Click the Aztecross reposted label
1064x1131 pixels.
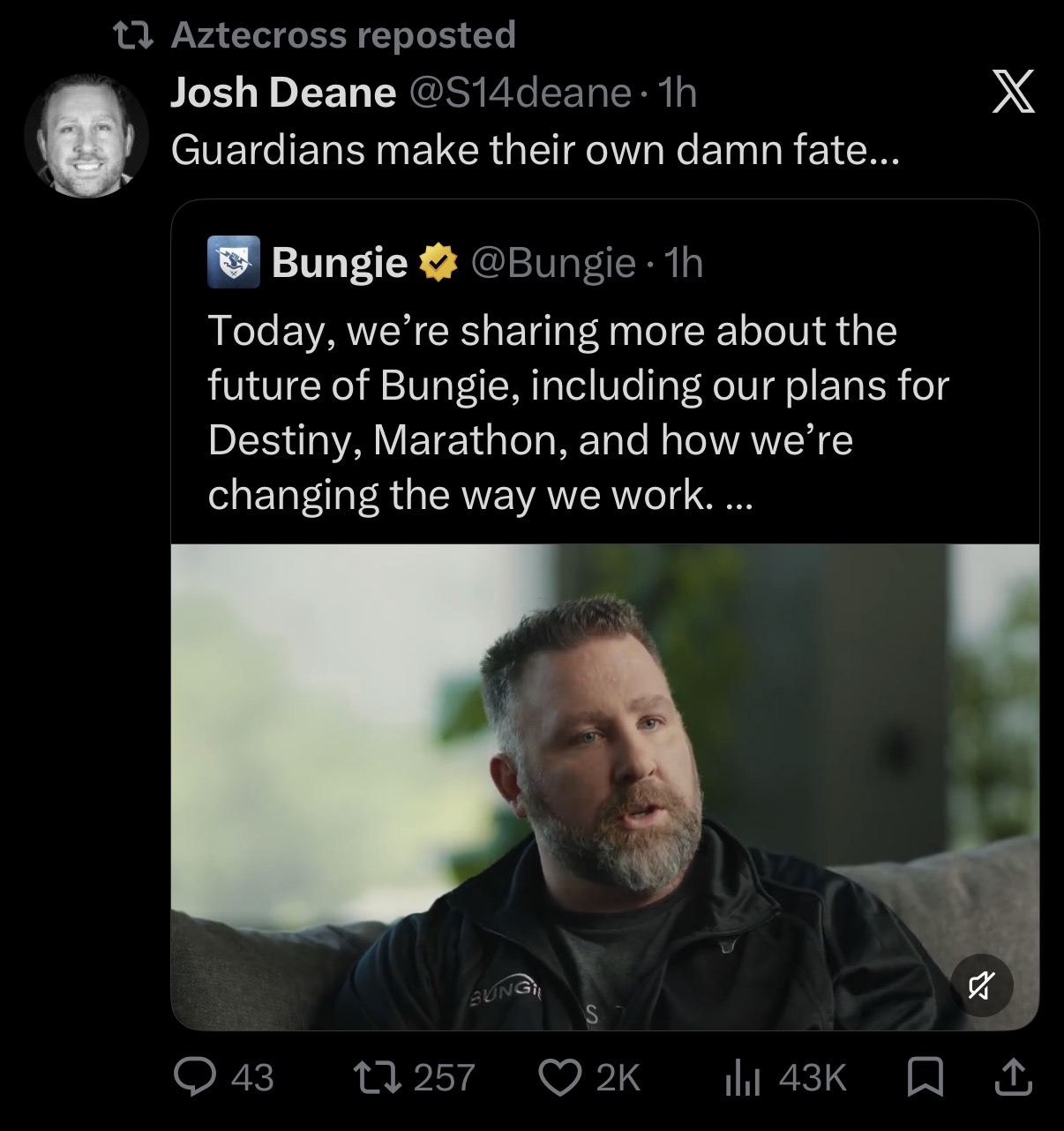tap(343, 35)
